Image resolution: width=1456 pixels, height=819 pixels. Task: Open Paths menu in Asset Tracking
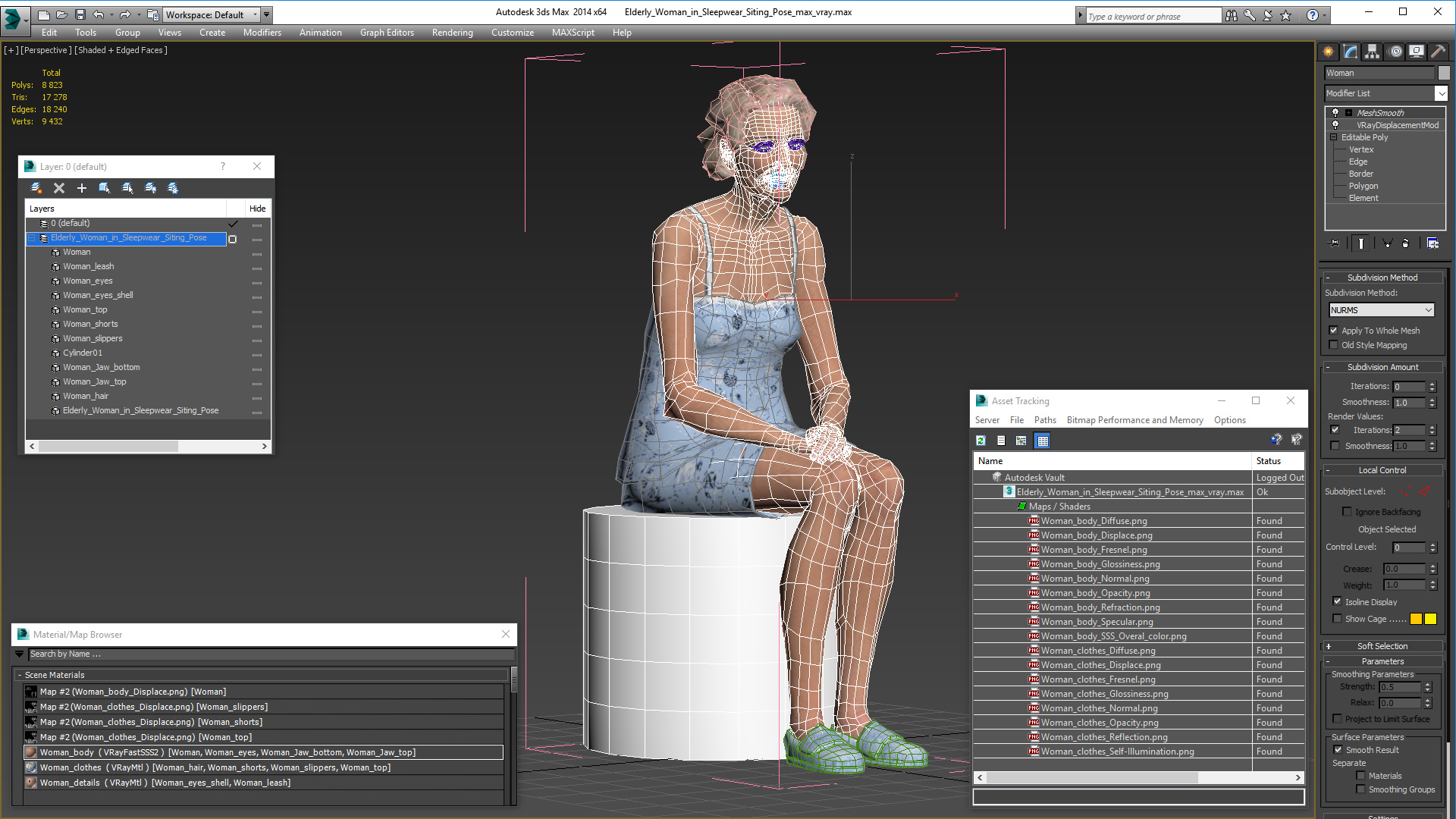click(1045, 420)
